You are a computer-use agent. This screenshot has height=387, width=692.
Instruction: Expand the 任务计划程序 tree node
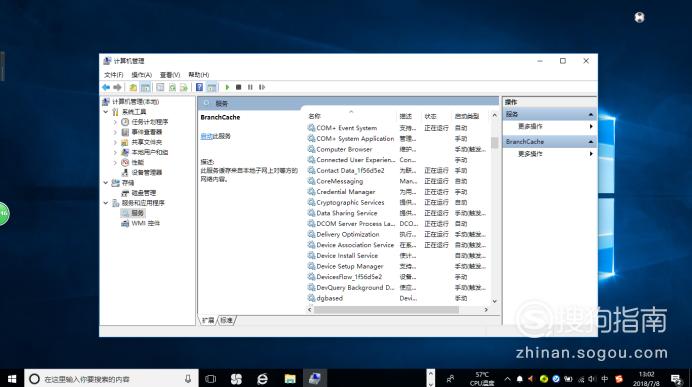click(115, 122)
